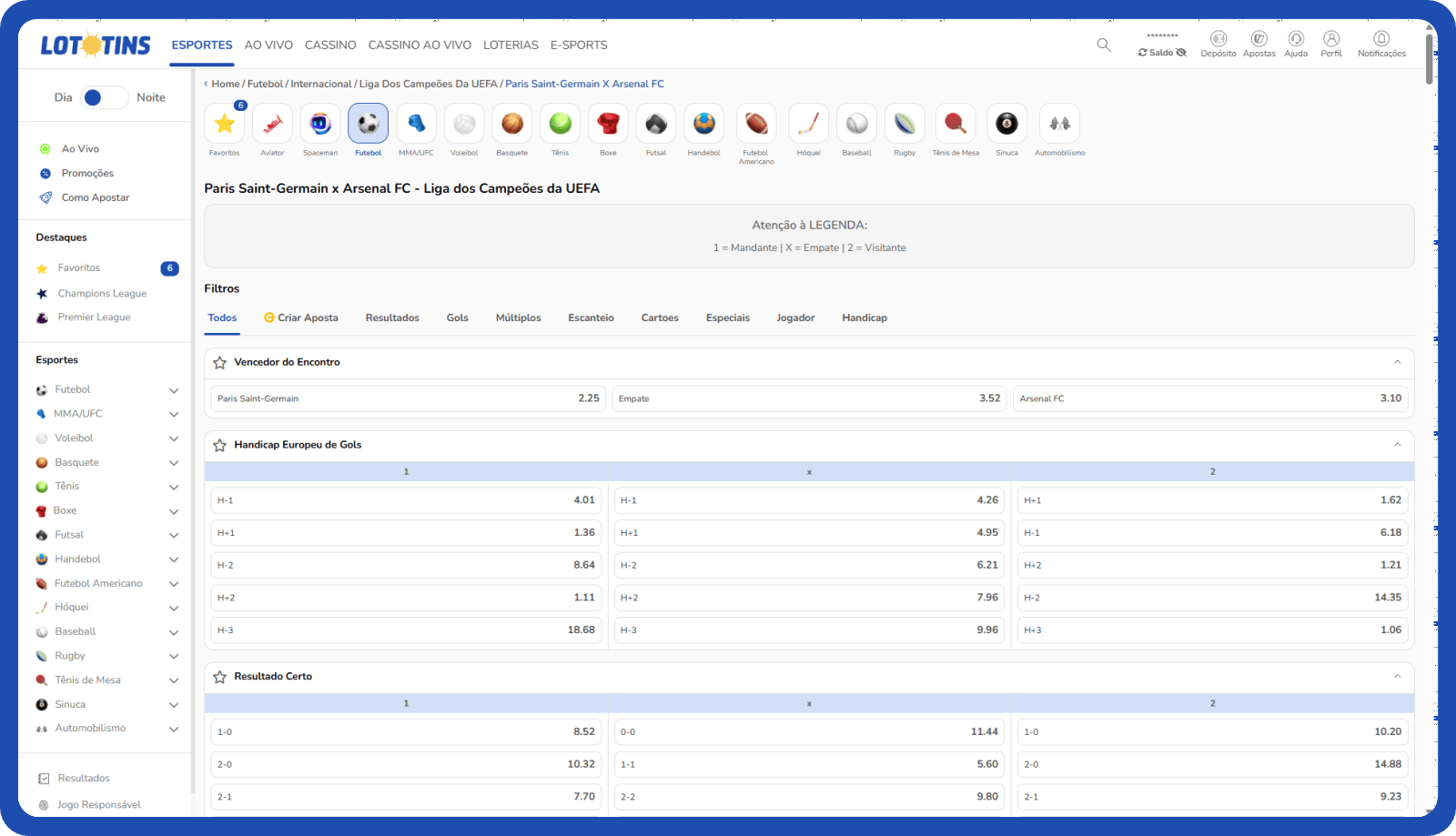Open the Spaceman game icon
Image resolution: width=1456 pixels, height=836 pixels.
(320, 124)
